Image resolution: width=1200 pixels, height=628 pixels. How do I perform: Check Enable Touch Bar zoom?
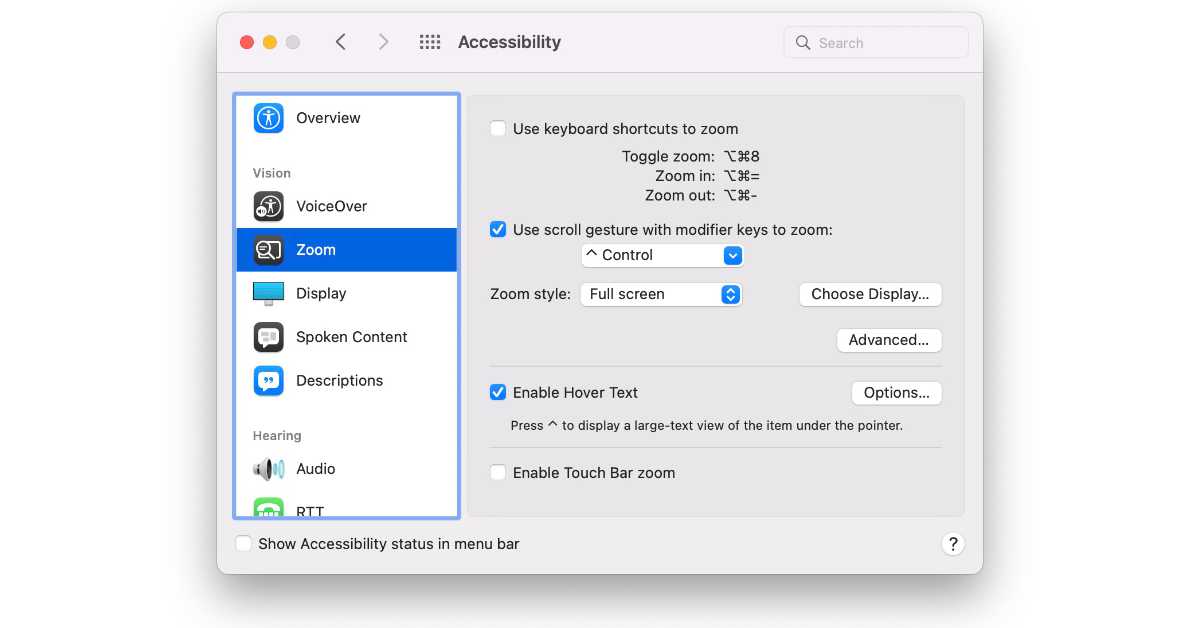coord(498,473)
